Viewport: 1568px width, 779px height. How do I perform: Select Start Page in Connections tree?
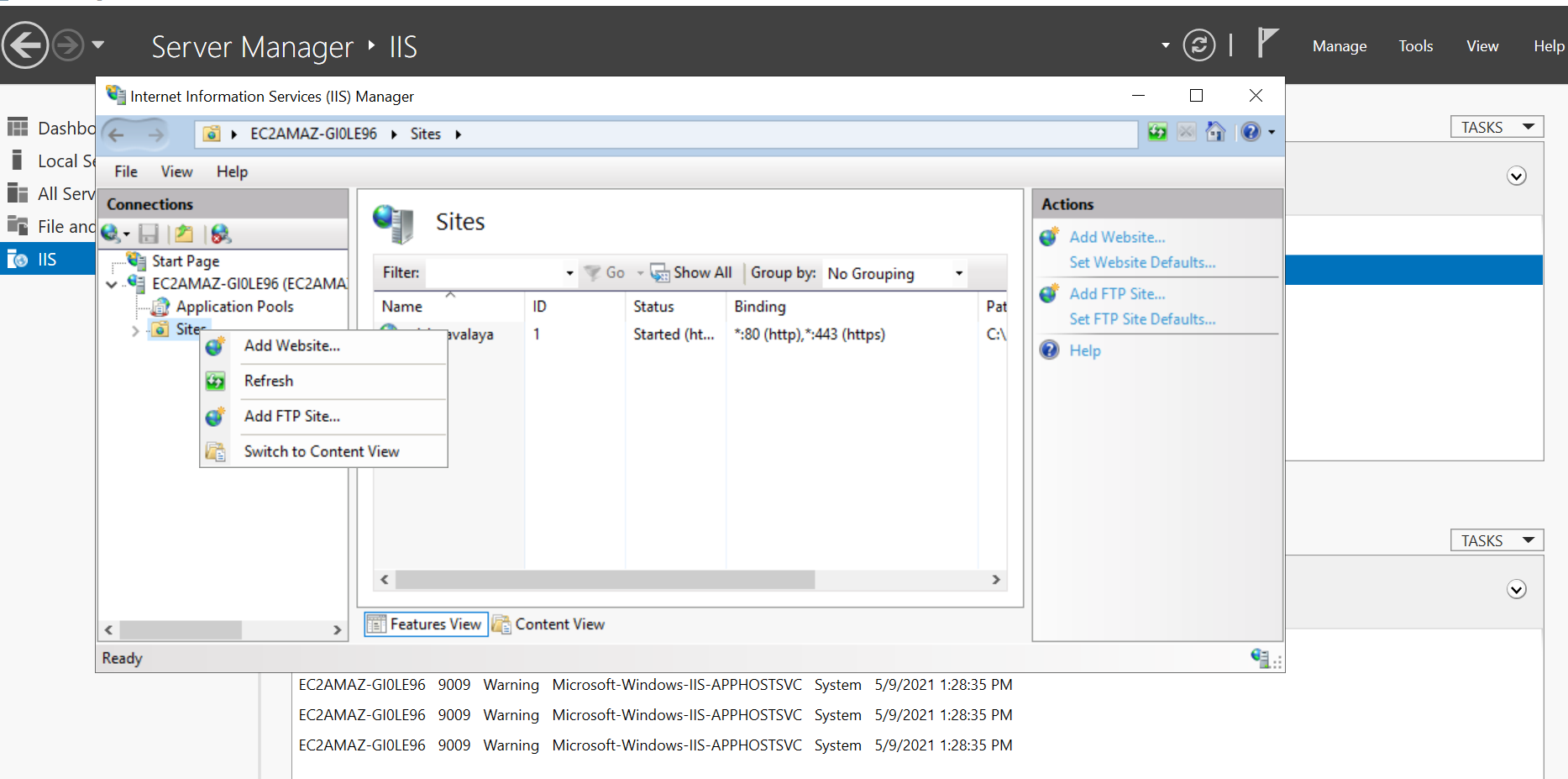[x=186, y=261]
